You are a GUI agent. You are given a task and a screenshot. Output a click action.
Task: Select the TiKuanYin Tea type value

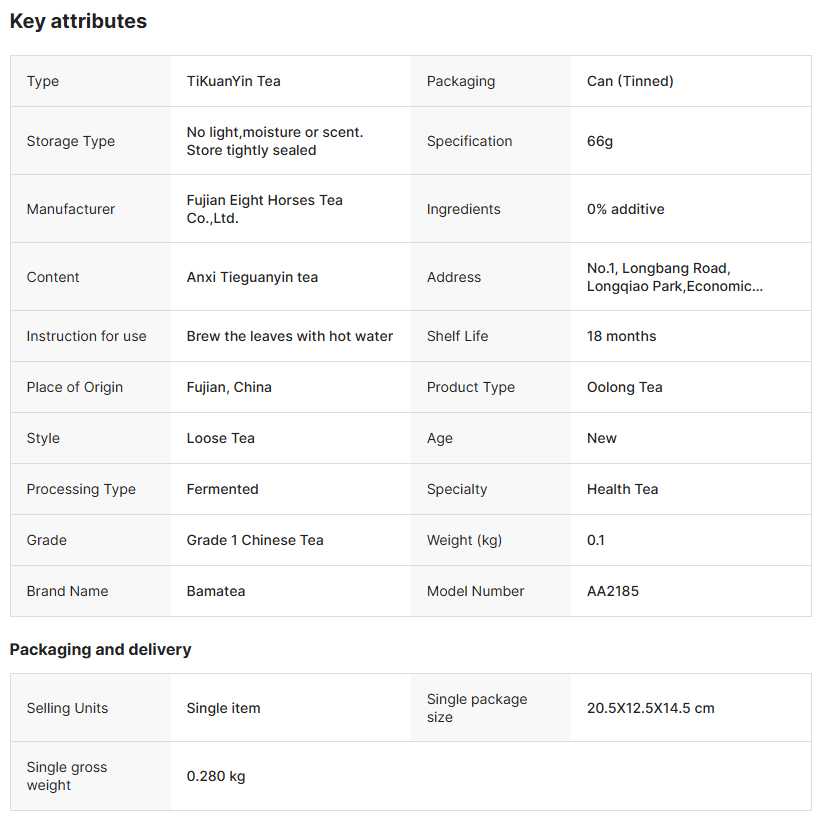click(233, 81)
